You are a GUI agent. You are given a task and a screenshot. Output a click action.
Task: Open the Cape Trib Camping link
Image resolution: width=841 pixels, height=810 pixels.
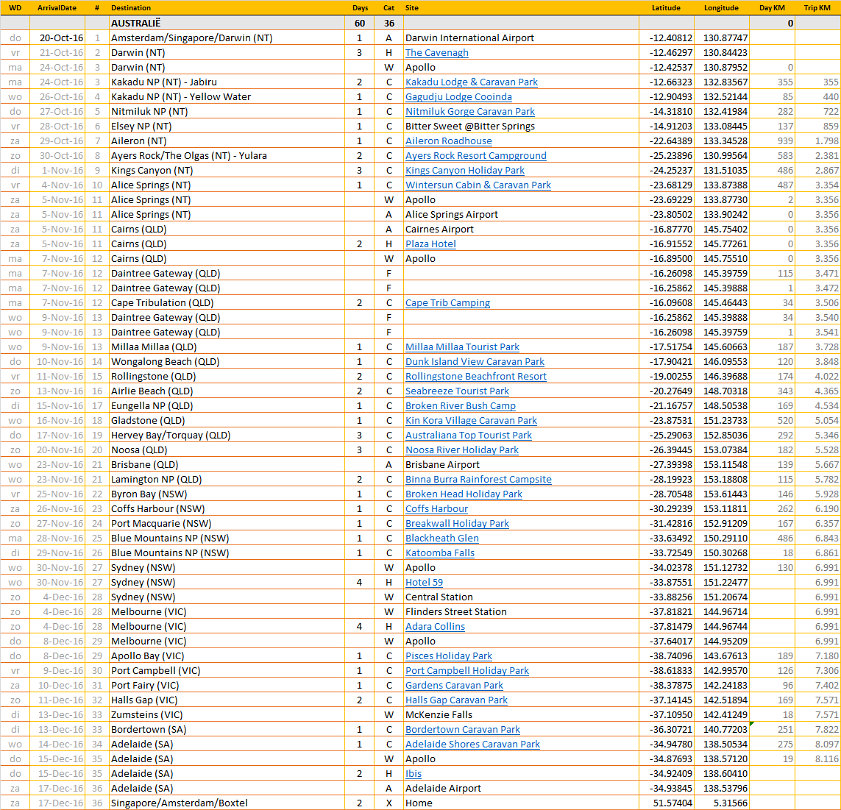click(447, 303)
